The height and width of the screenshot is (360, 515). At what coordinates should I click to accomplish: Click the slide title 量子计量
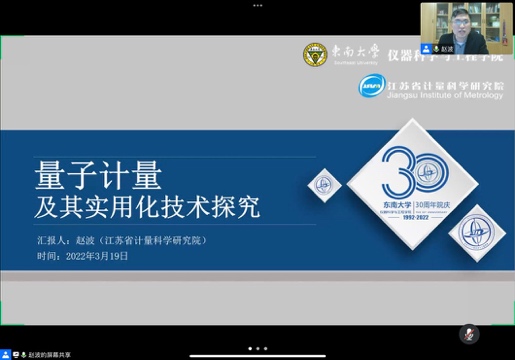pyautogui.click(x=98, y=175)
